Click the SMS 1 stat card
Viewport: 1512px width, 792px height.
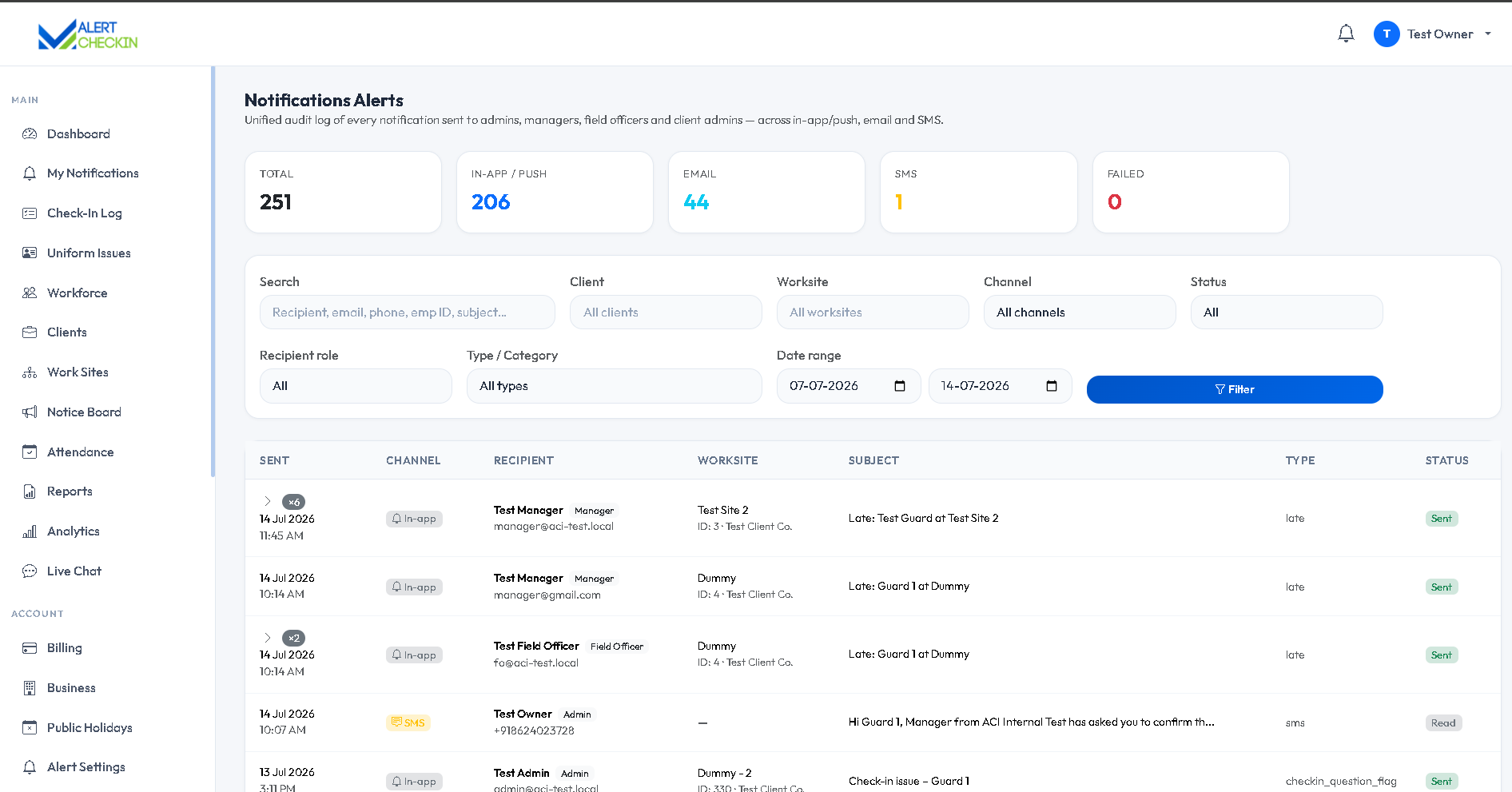tap(978, 192)
